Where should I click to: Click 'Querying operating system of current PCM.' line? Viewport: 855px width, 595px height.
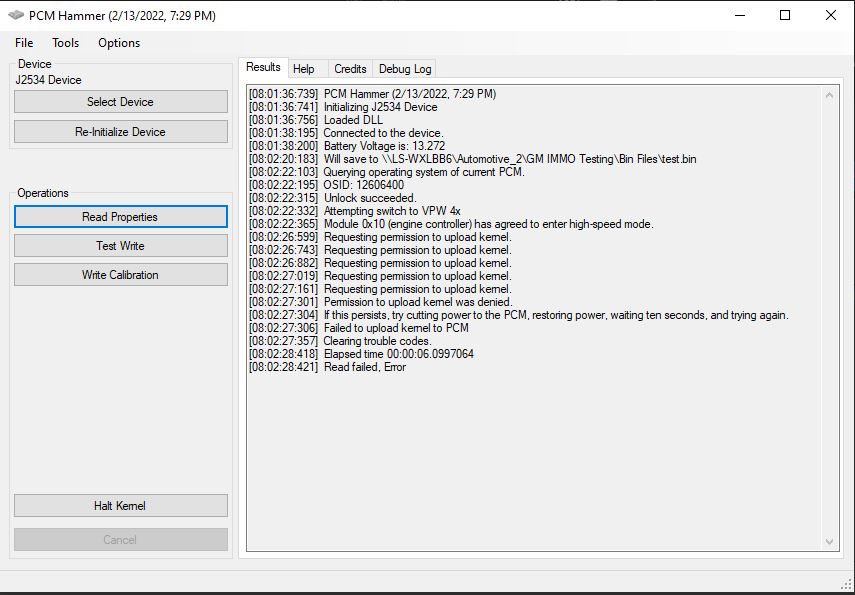[387, 172]
